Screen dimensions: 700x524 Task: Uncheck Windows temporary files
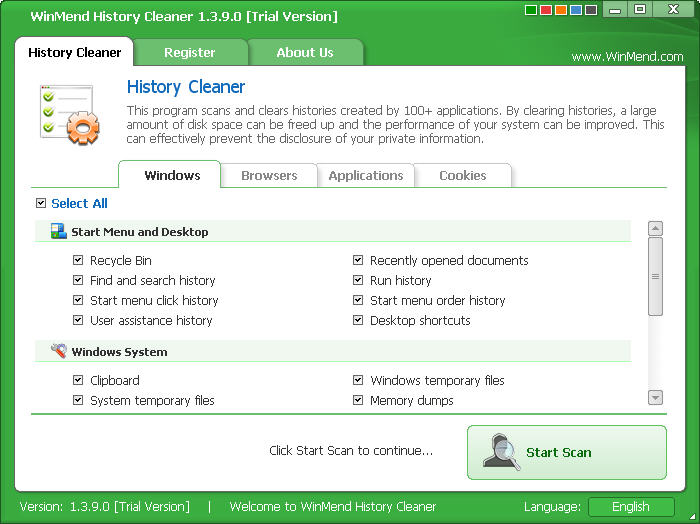(358, 380)
